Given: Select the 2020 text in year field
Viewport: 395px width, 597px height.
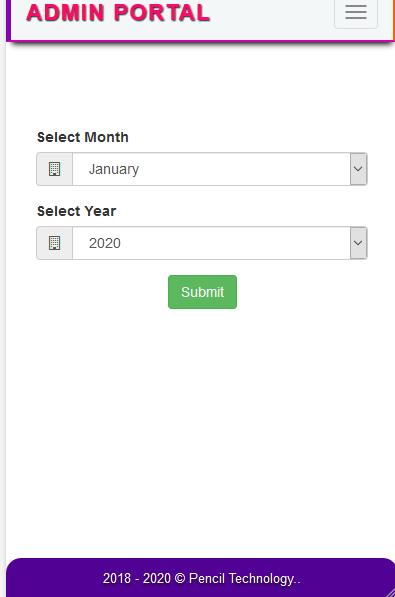Looking at the screenshot, I should 105,243.
